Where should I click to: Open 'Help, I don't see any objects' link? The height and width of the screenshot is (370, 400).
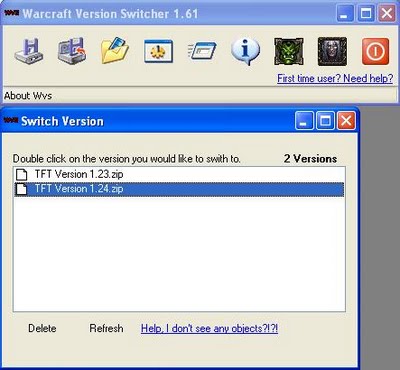click(209, 328)
